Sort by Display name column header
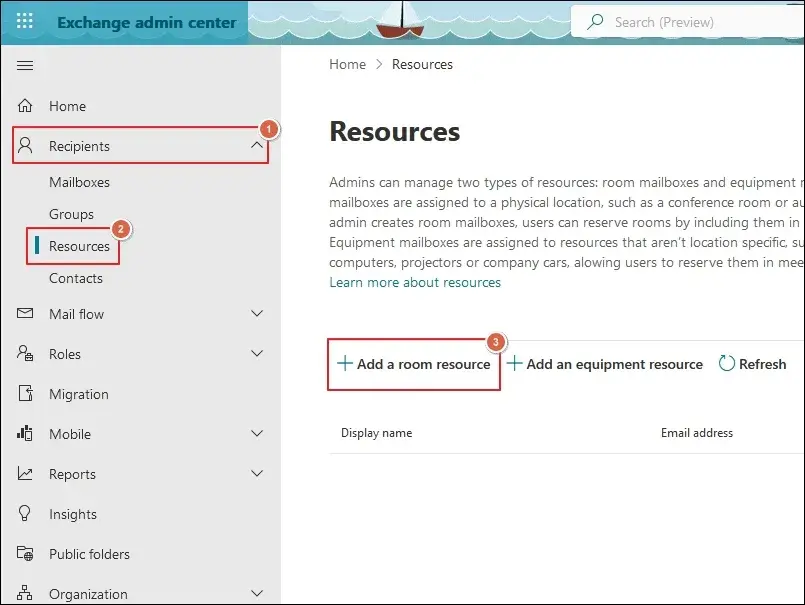 point(376,433)
